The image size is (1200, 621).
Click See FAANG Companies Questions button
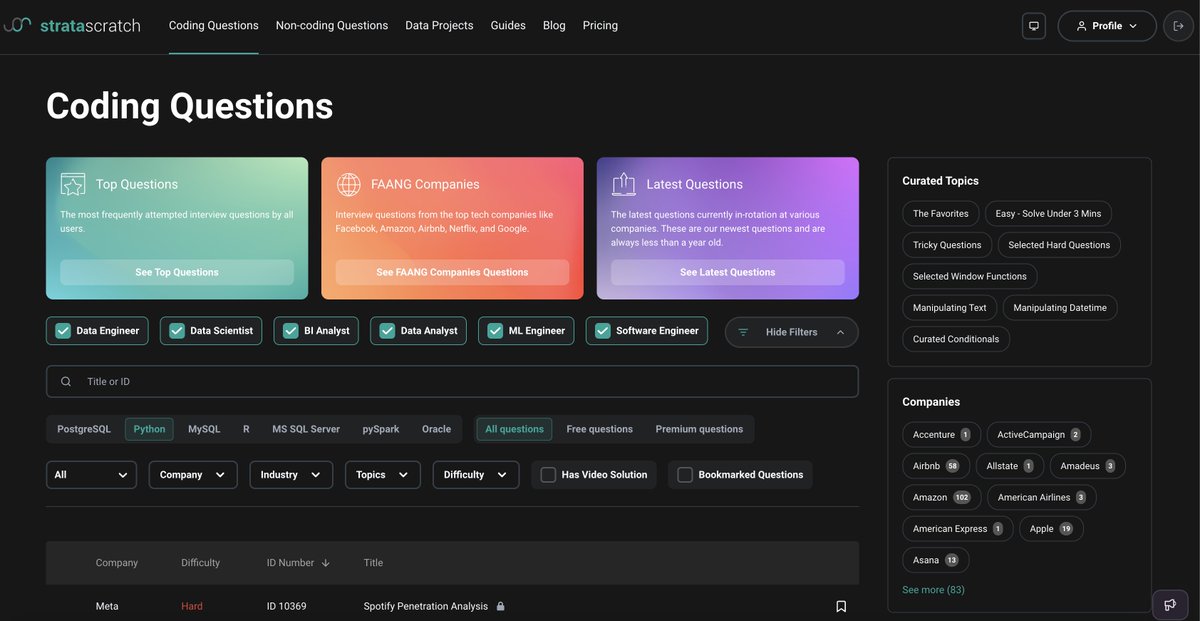452,272
